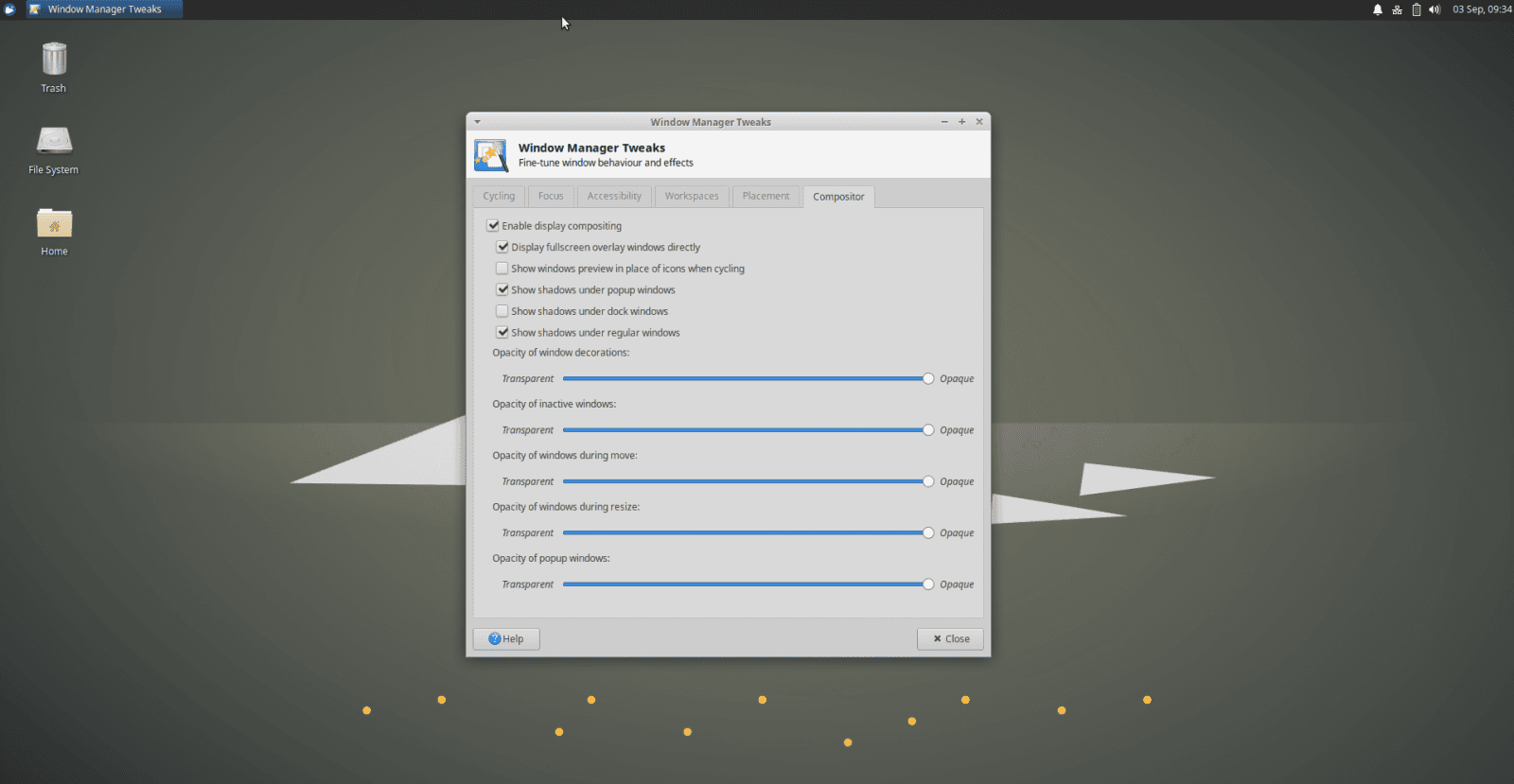Image resolution: width=1514 pixels, height=784 pixels.
Task: Open the File System desktop icon
Action: point(54,150)
